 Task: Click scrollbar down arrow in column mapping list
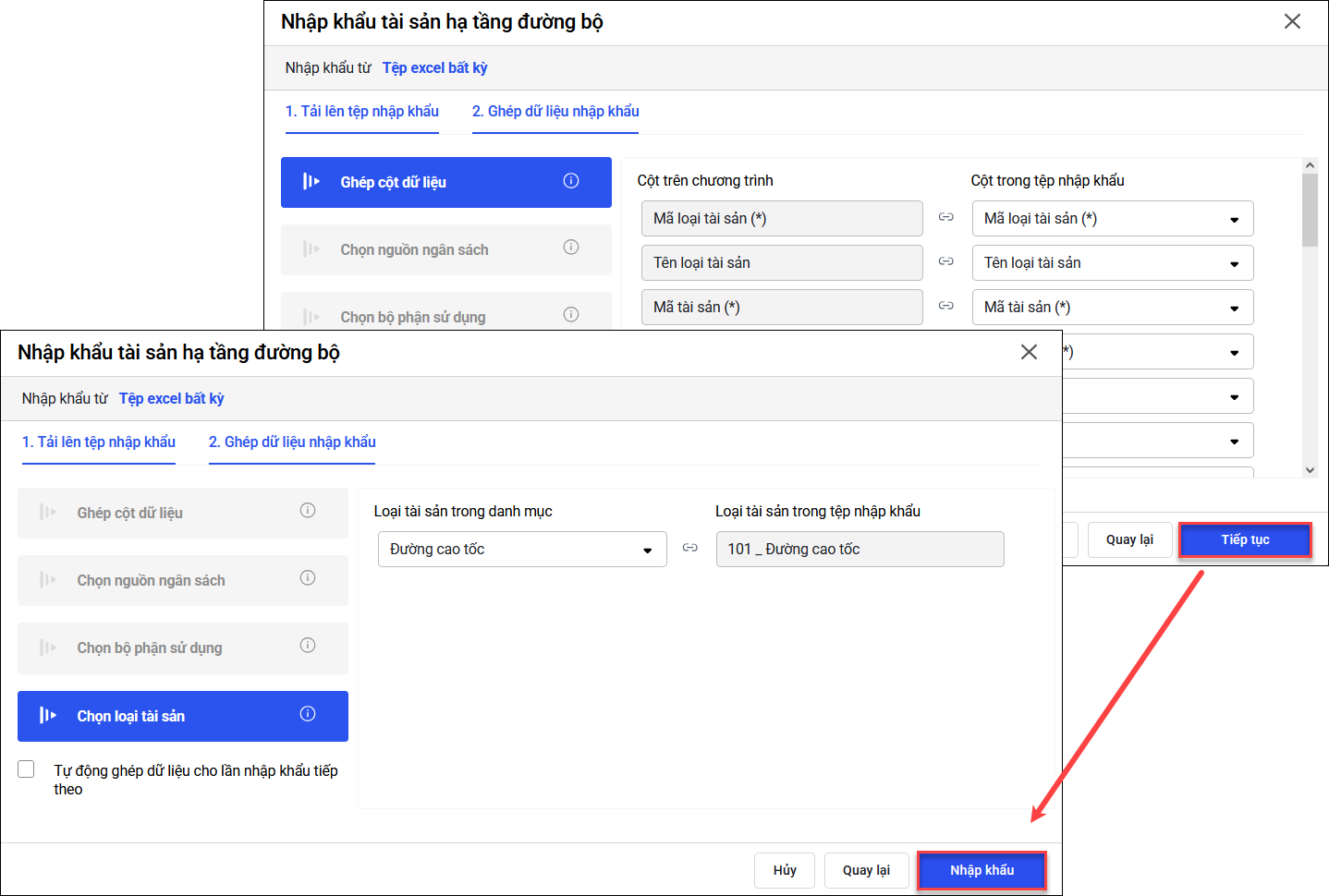(x=1310, y=470)
